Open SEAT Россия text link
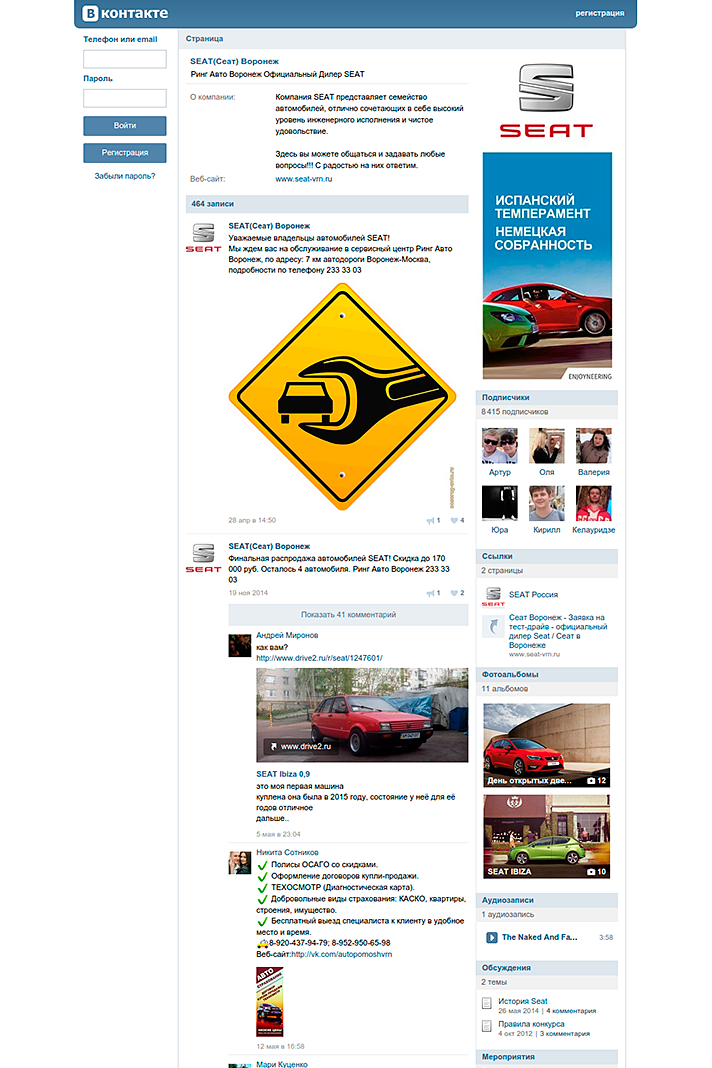The height and width of the screenshot is (1068, 712). (x=533, y=595)
